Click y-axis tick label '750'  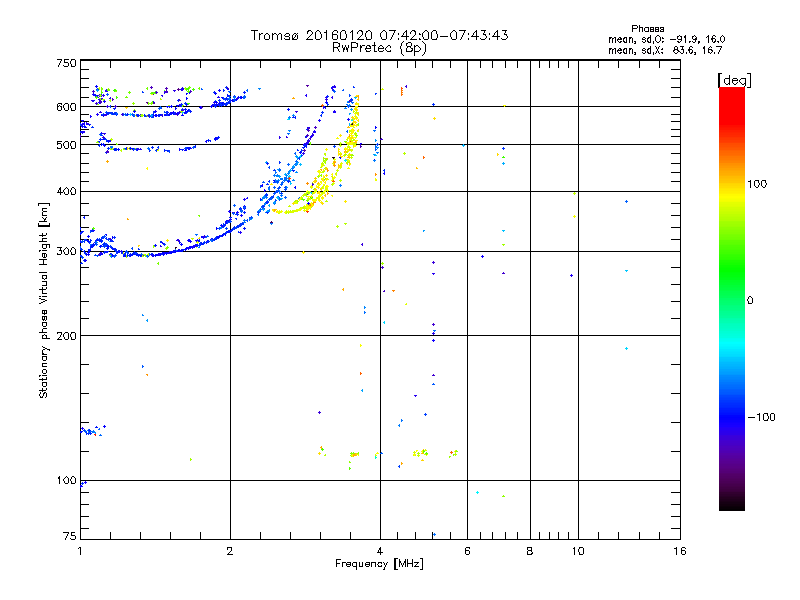pyautogui.click(x=66, y=63)
